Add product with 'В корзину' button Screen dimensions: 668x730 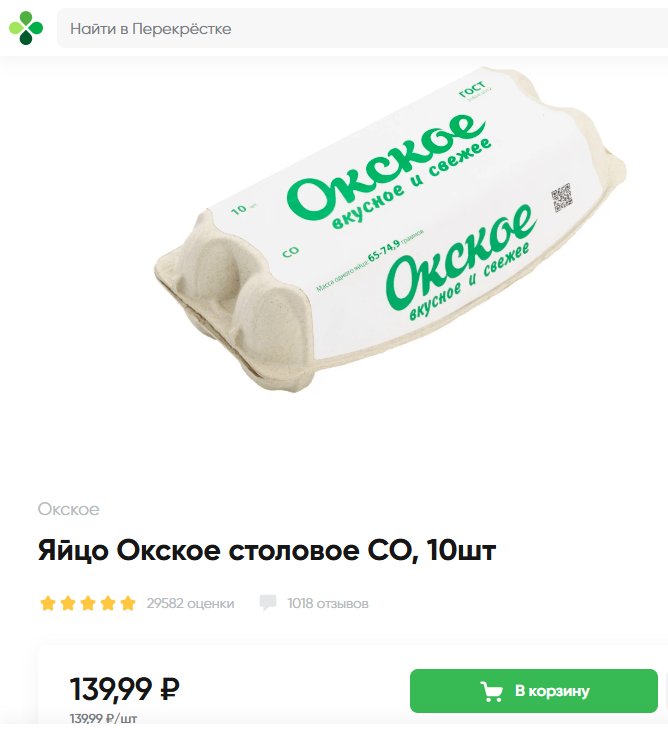tap(533, 691)
